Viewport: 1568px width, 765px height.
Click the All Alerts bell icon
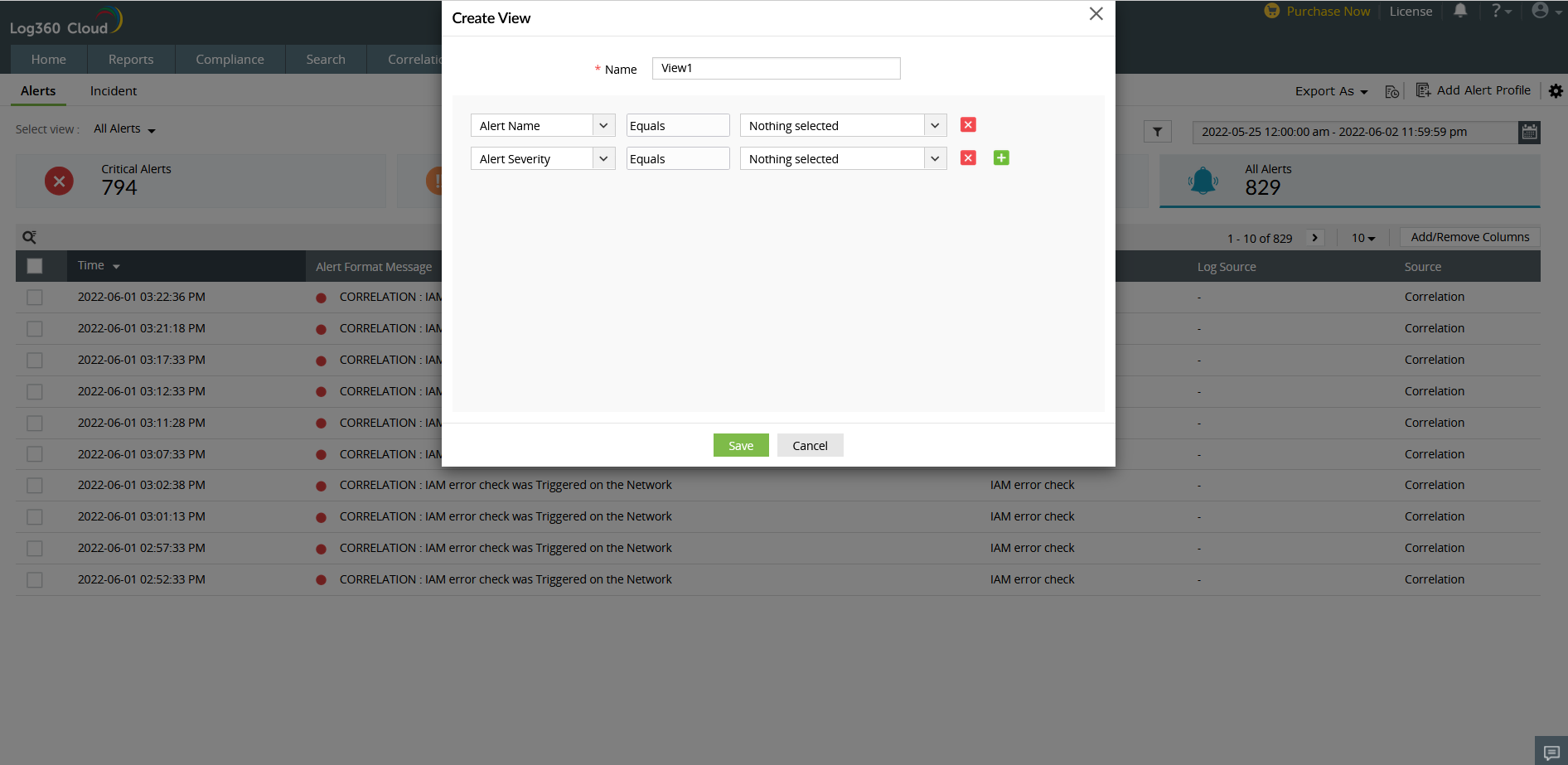[x=1203, y=181]
